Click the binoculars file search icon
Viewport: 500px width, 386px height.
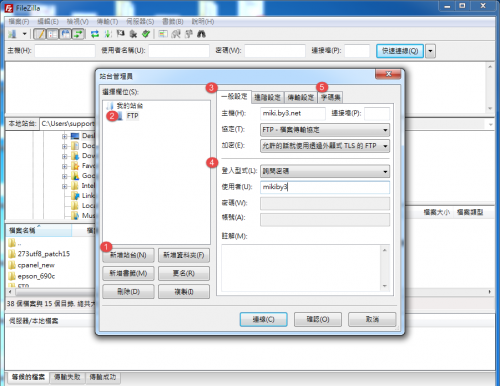point(201,34)
